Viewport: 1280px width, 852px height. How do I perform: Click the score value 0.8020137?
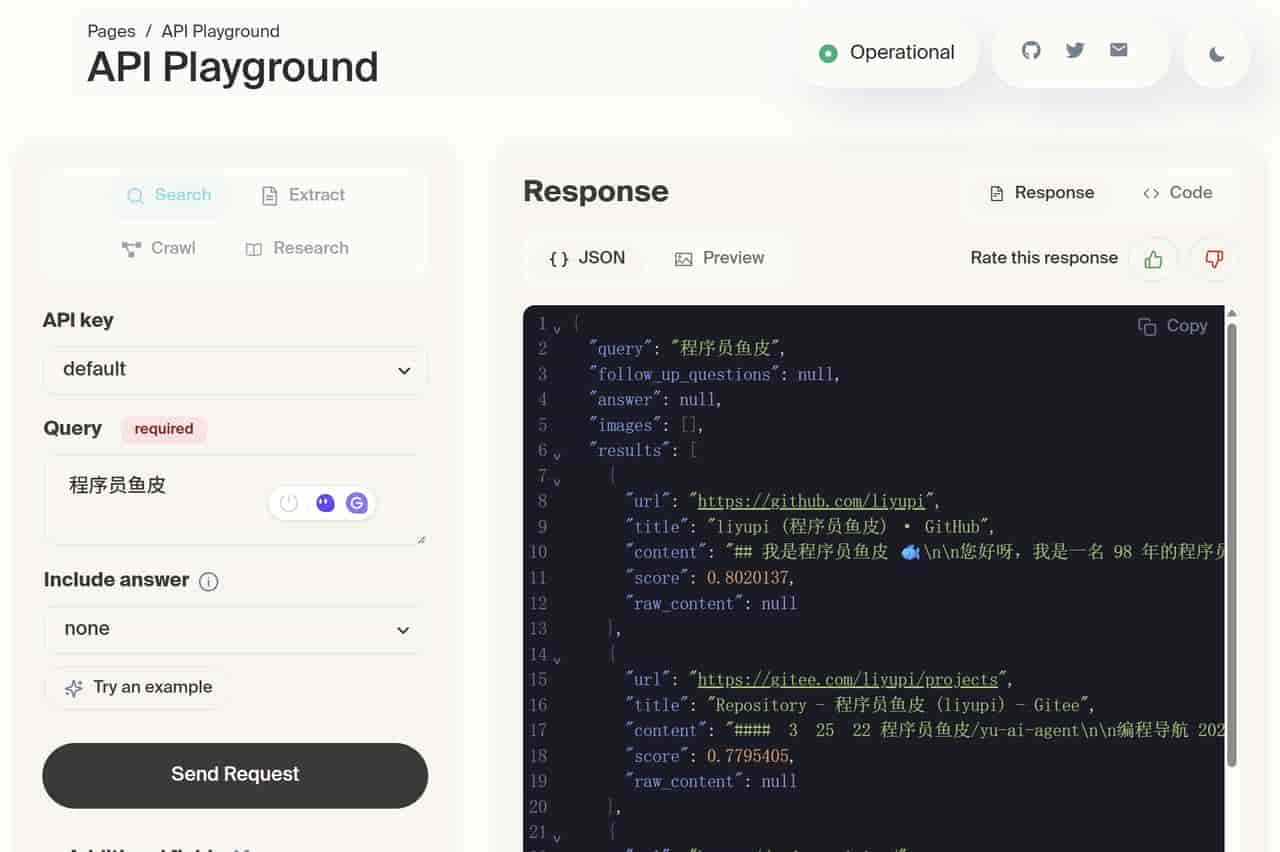(x=749, y=577)
